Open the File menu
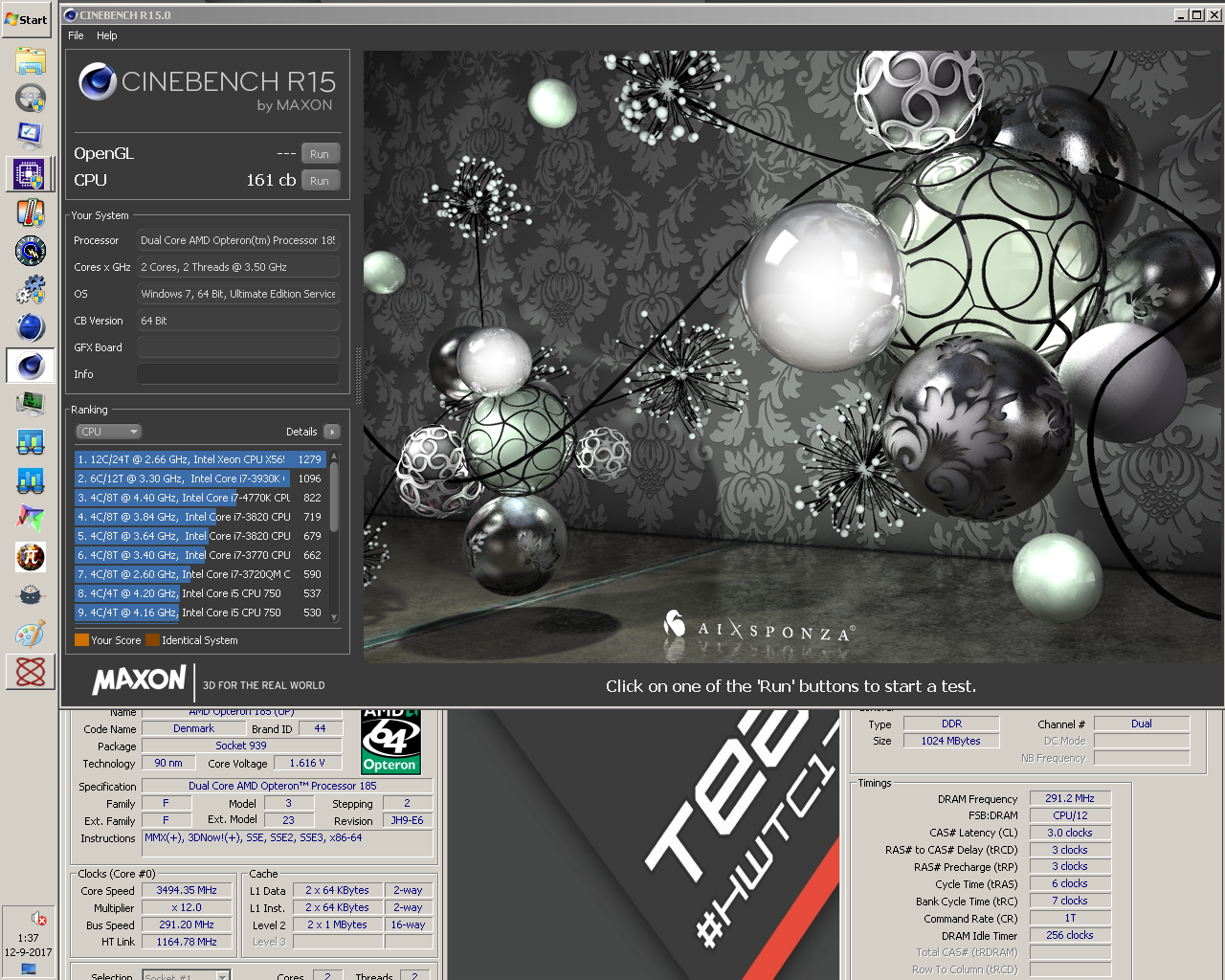The width and height of the screenshot is (1225, 980). [76, 35]
